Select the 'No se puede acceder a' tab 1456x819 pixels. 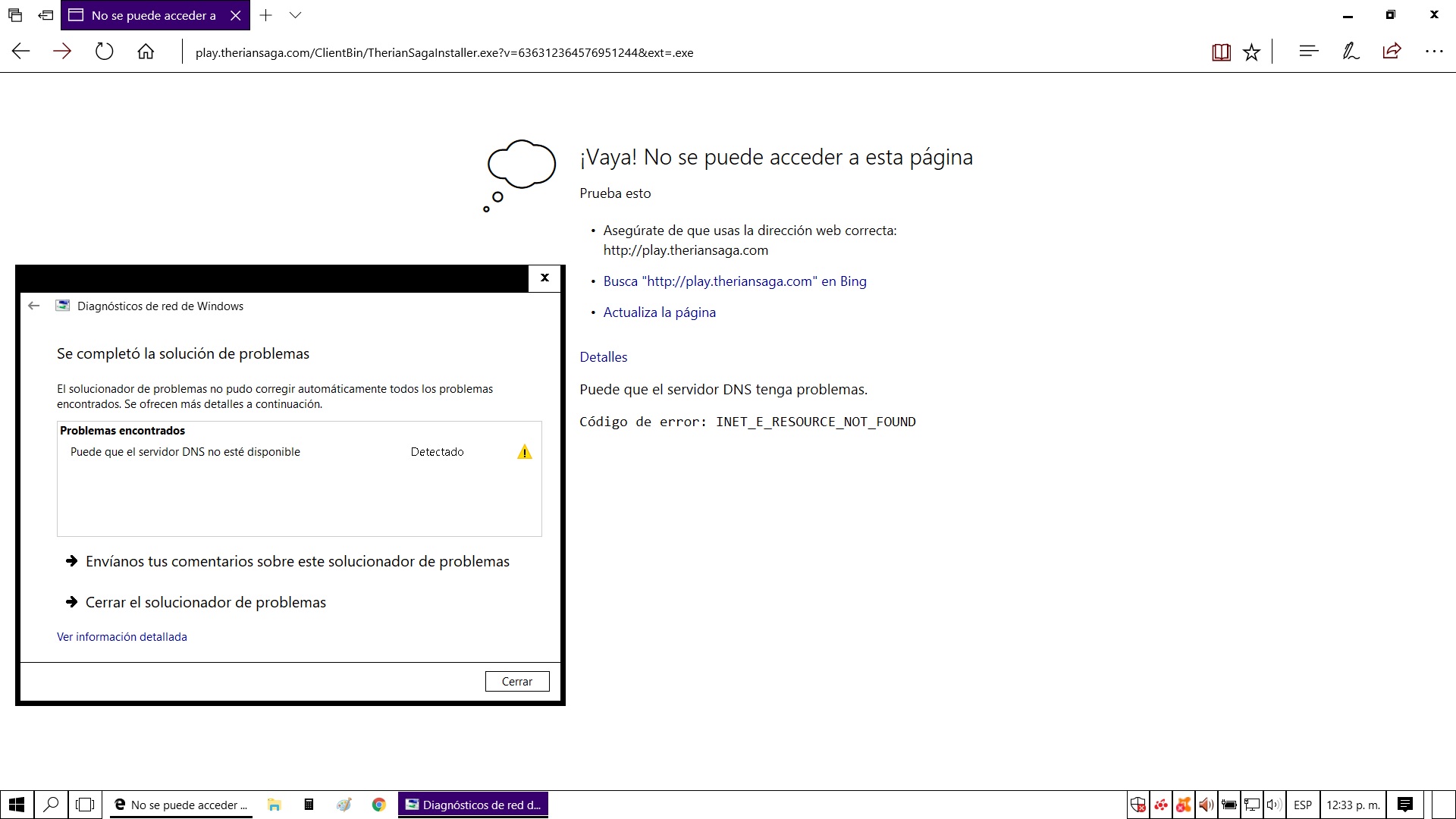click(155, 15)
